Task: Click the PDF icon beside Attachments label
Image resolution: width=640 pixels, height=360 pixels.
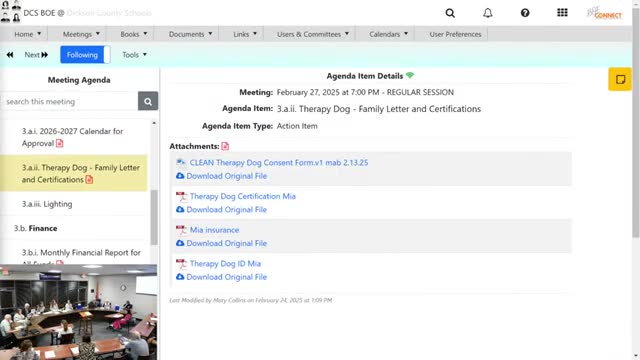Action: click(225, 146)
